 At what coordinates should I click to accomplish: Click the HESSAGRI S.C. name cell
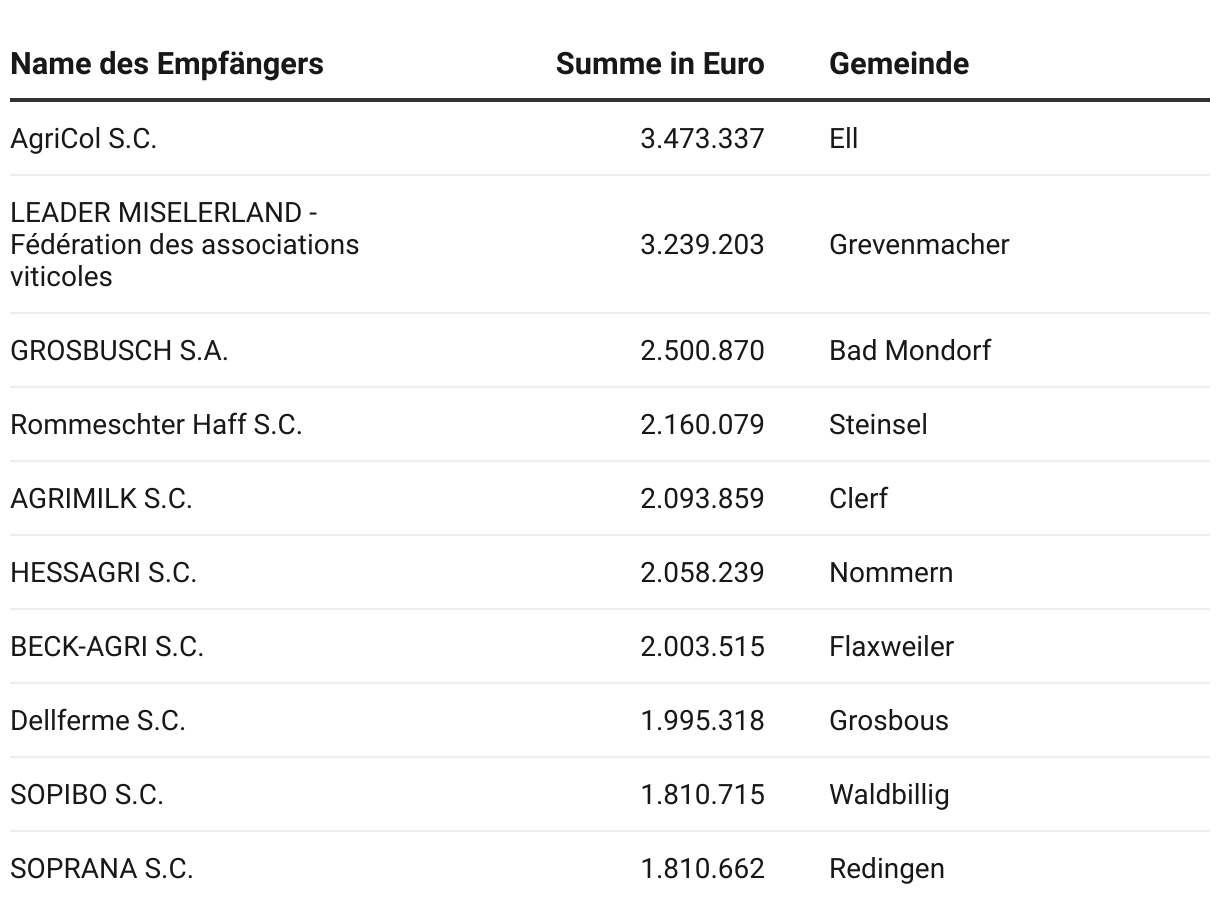pos(103,573)
